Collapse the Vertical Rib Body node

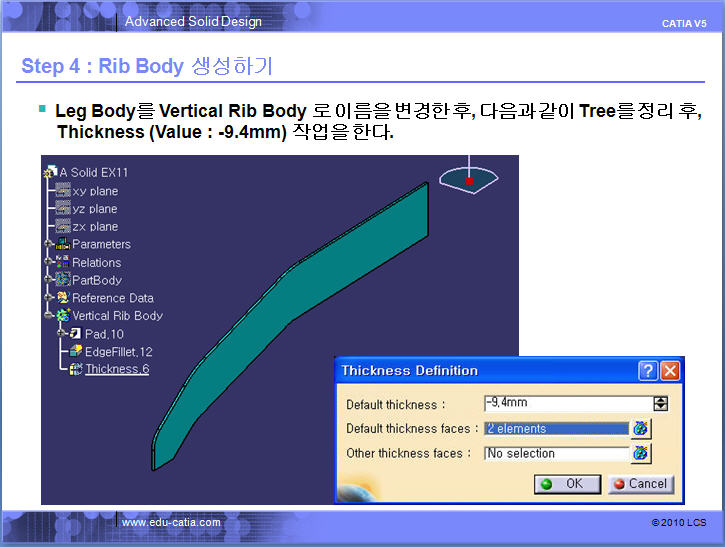coord(49,316)
